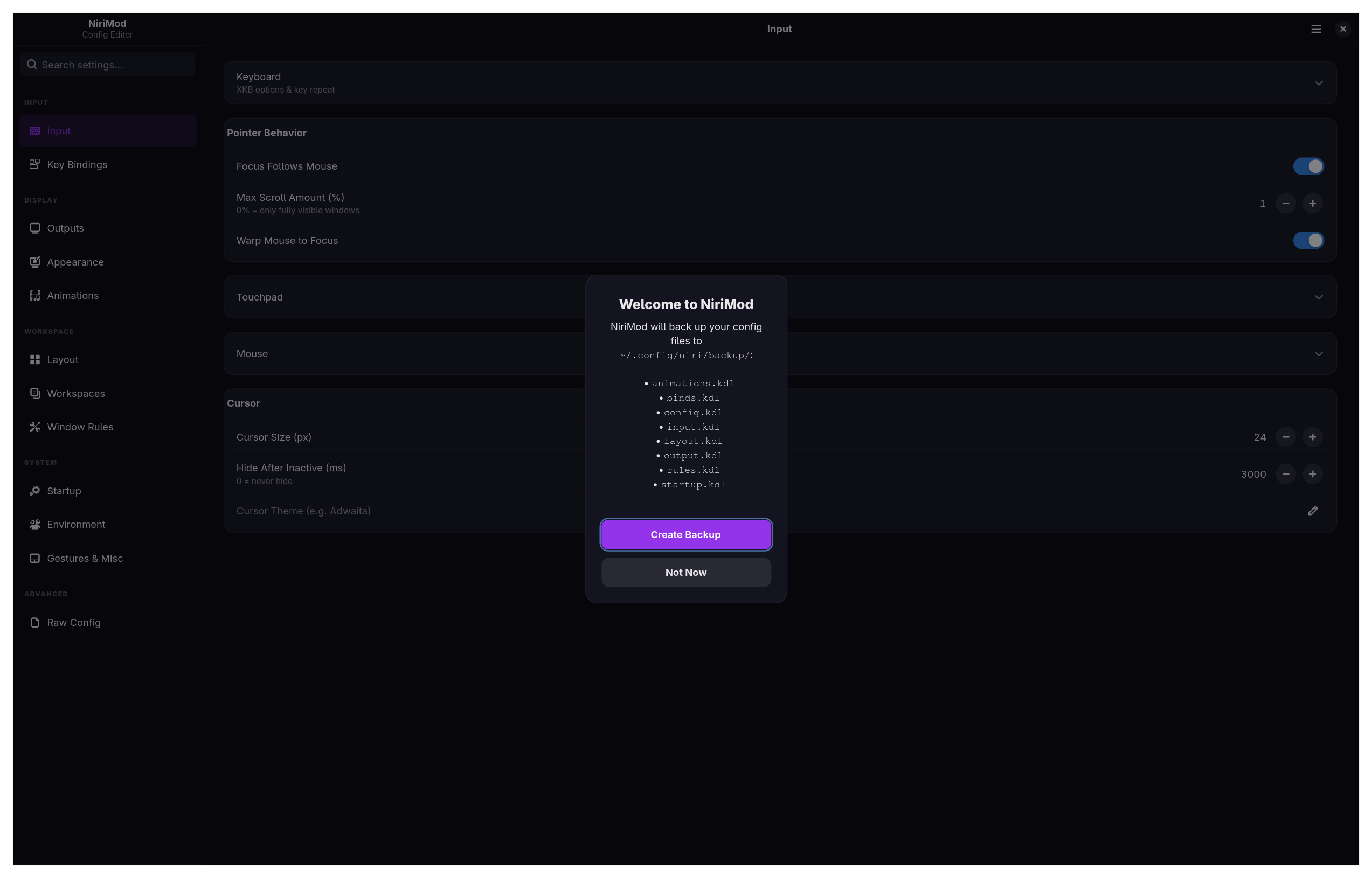Image resolution: width=1372 pixels, height=878 pixels.
Task: Switch to Appearance section
Action: coord(108,262)
